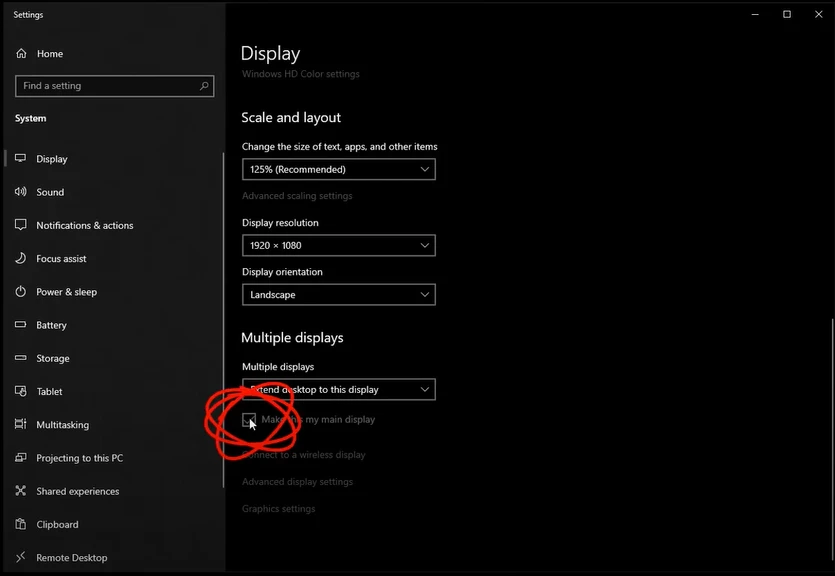Click the Find a setting search box

click(x=114, y=86)
